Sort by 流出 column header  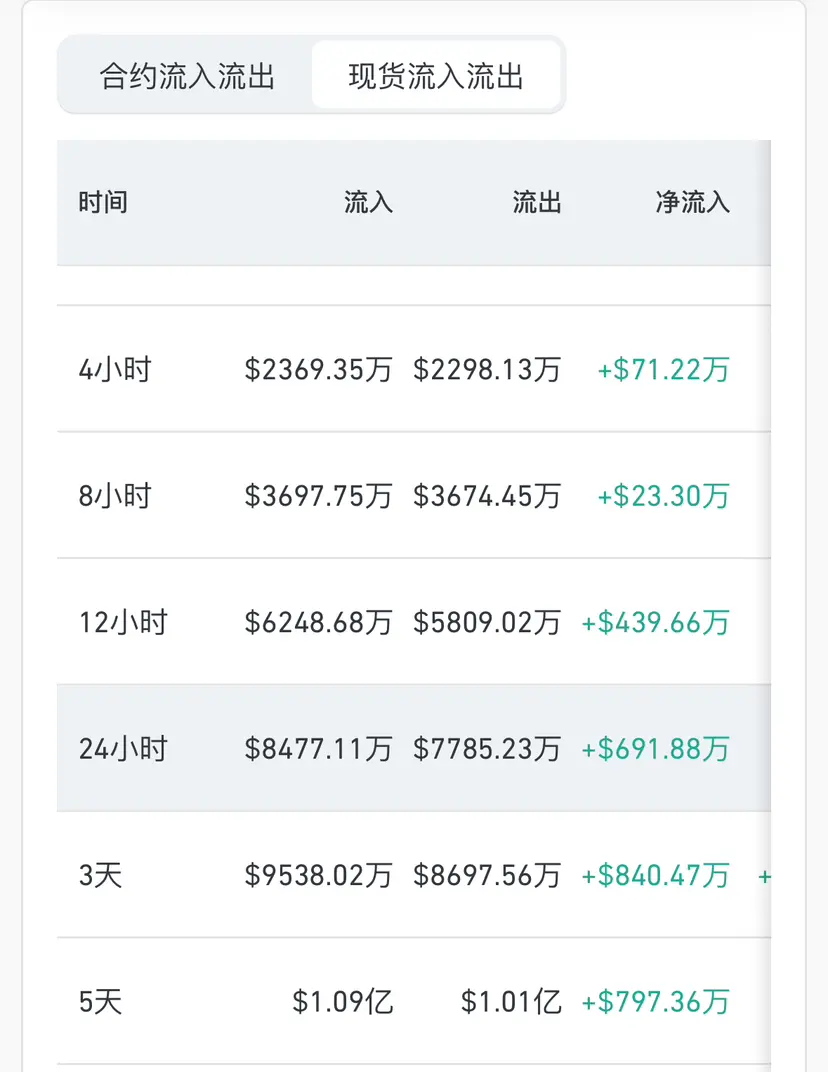(537, 202)
